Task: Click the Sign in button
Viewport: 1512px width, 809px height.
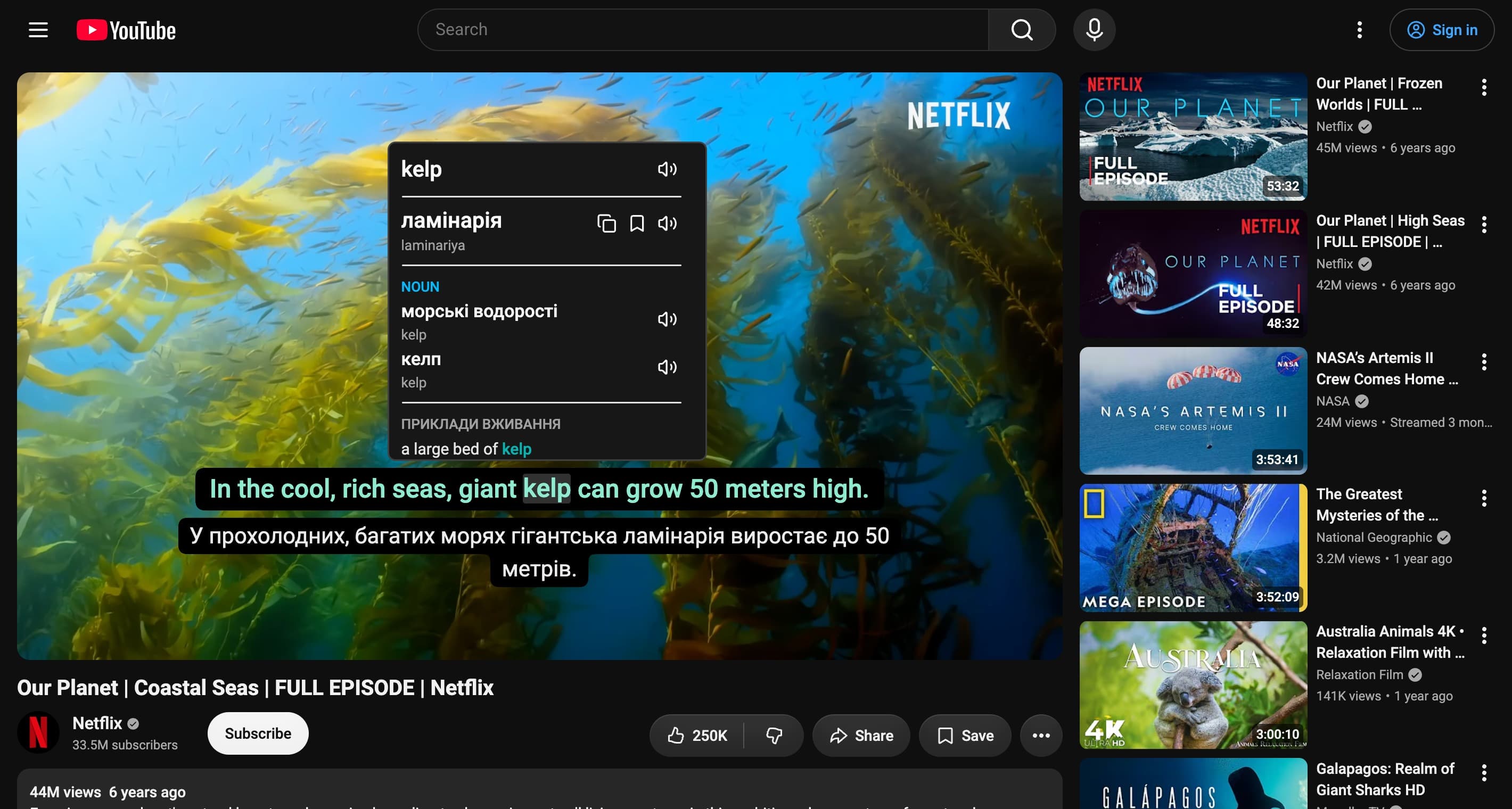Action: click(1442, 30)
